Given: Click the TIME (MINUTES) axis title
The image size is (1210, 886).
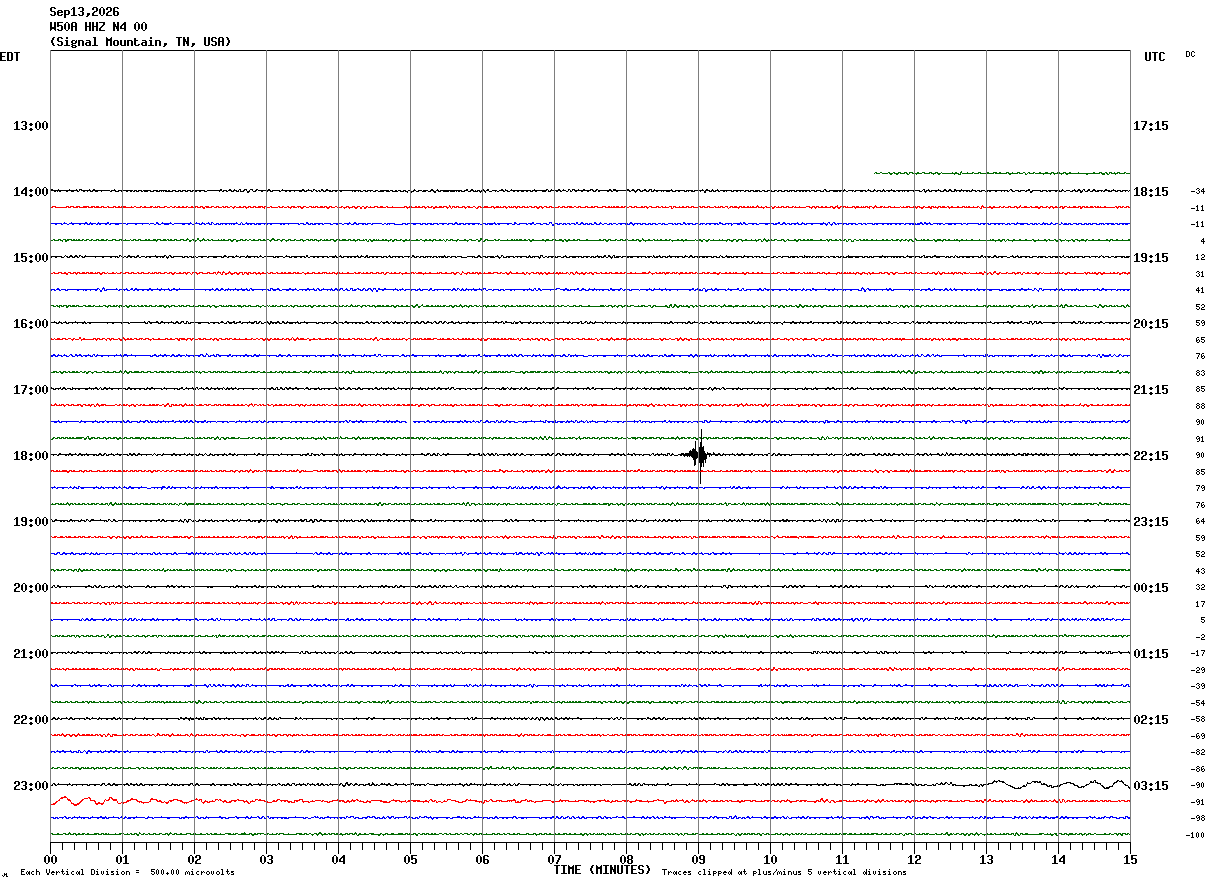Looking at the screenshot, I should tap(602, 870).
